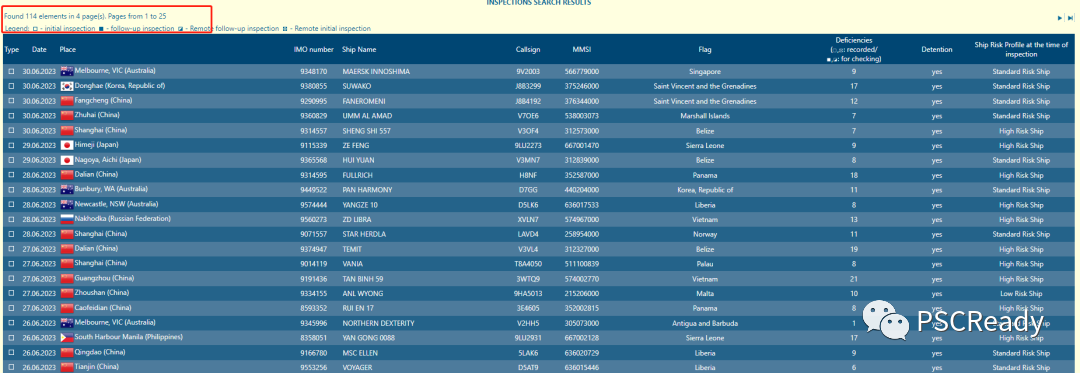Go to the next results page arrow
Image resolution: width=1080 pixels, height=373 pixels.
point(1060,18)
